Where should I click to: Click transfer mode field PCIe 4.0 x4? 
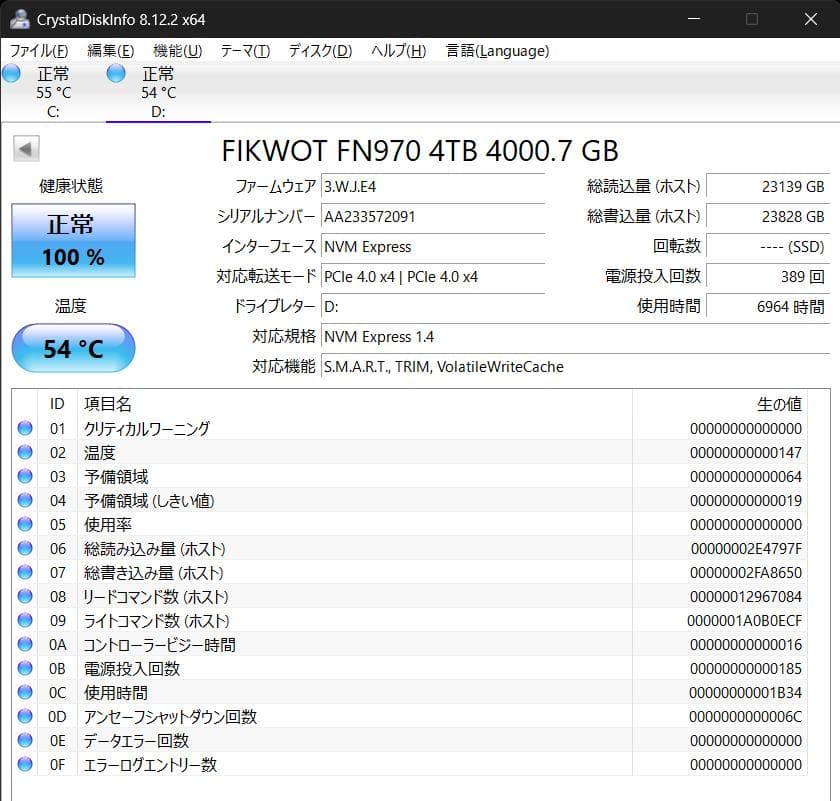tap(433, 277)
